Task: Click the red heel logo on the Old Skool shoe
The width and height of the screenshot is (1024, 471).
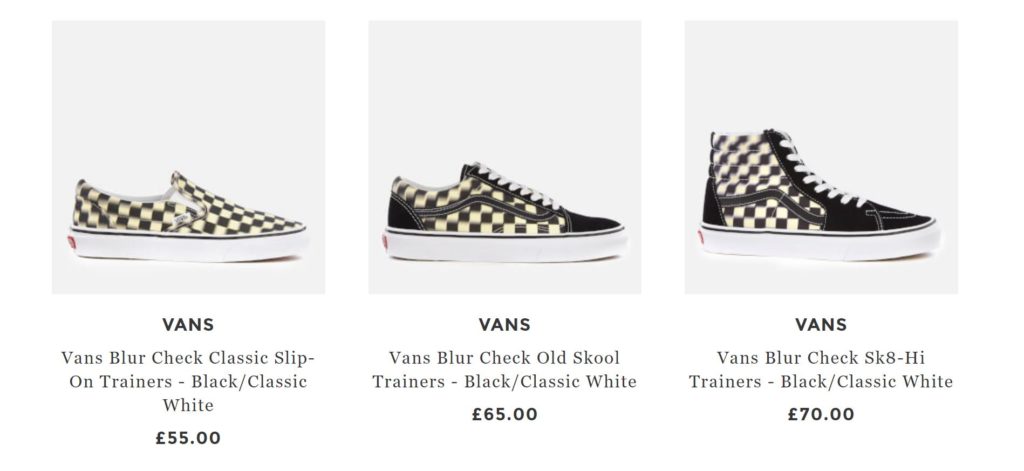Action: click(387, 241)
